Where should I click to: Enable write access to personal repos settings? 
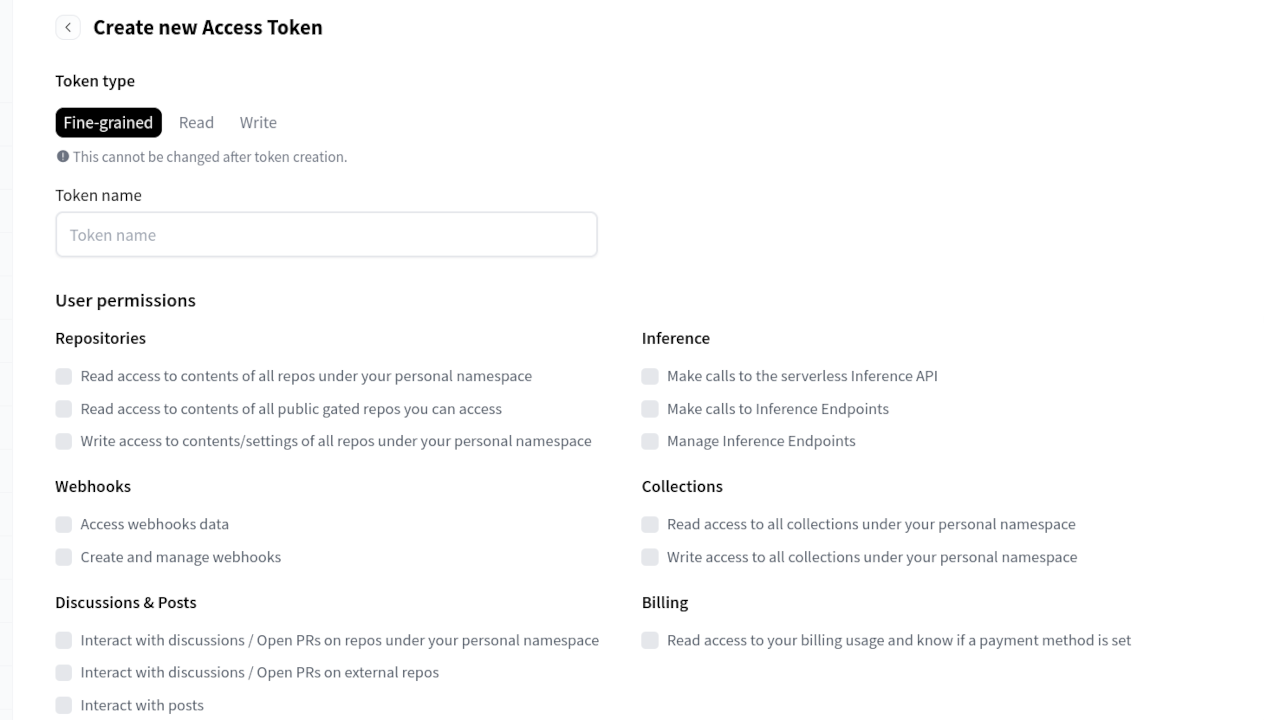click(64, 441)
